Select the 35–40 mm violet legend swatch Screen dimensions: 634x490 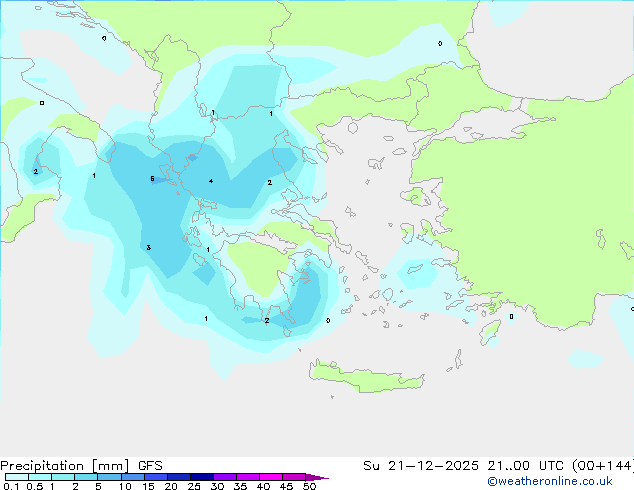point(248,477)
